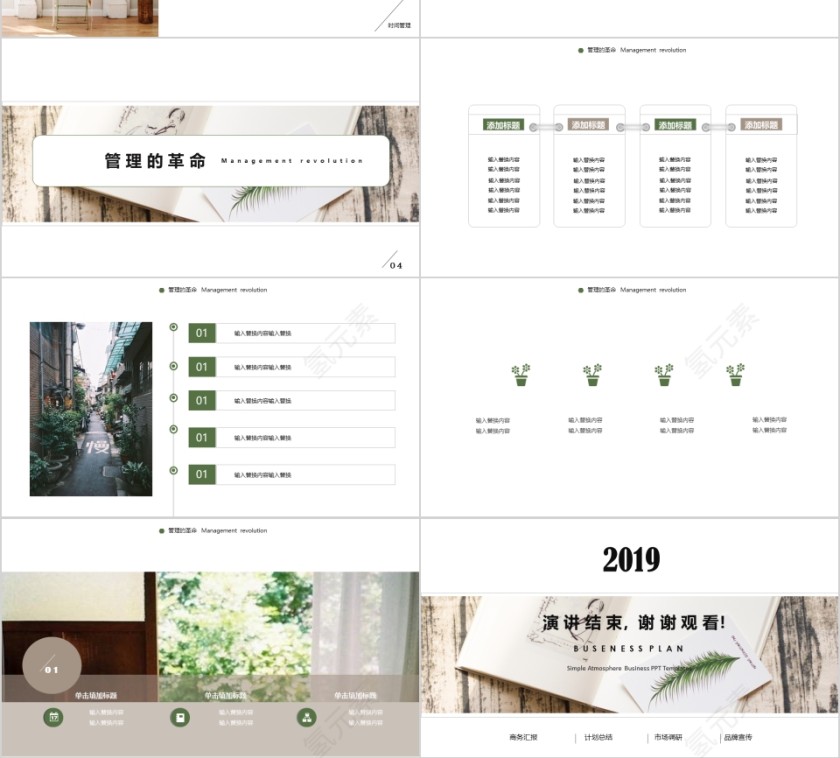Click the bottom timeline bullet beside the fifth 01
Image resolution: width=840 pixels, height=758 pixels.
tap(174, 470)
